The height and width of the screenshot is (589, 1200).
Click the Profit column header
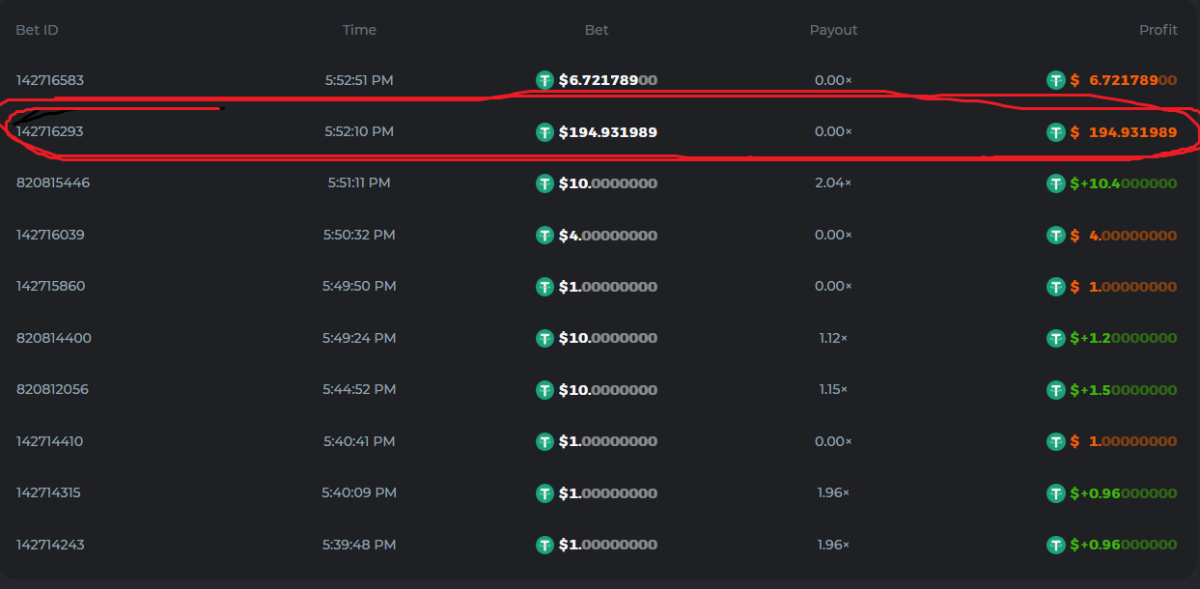[1158, 30]
